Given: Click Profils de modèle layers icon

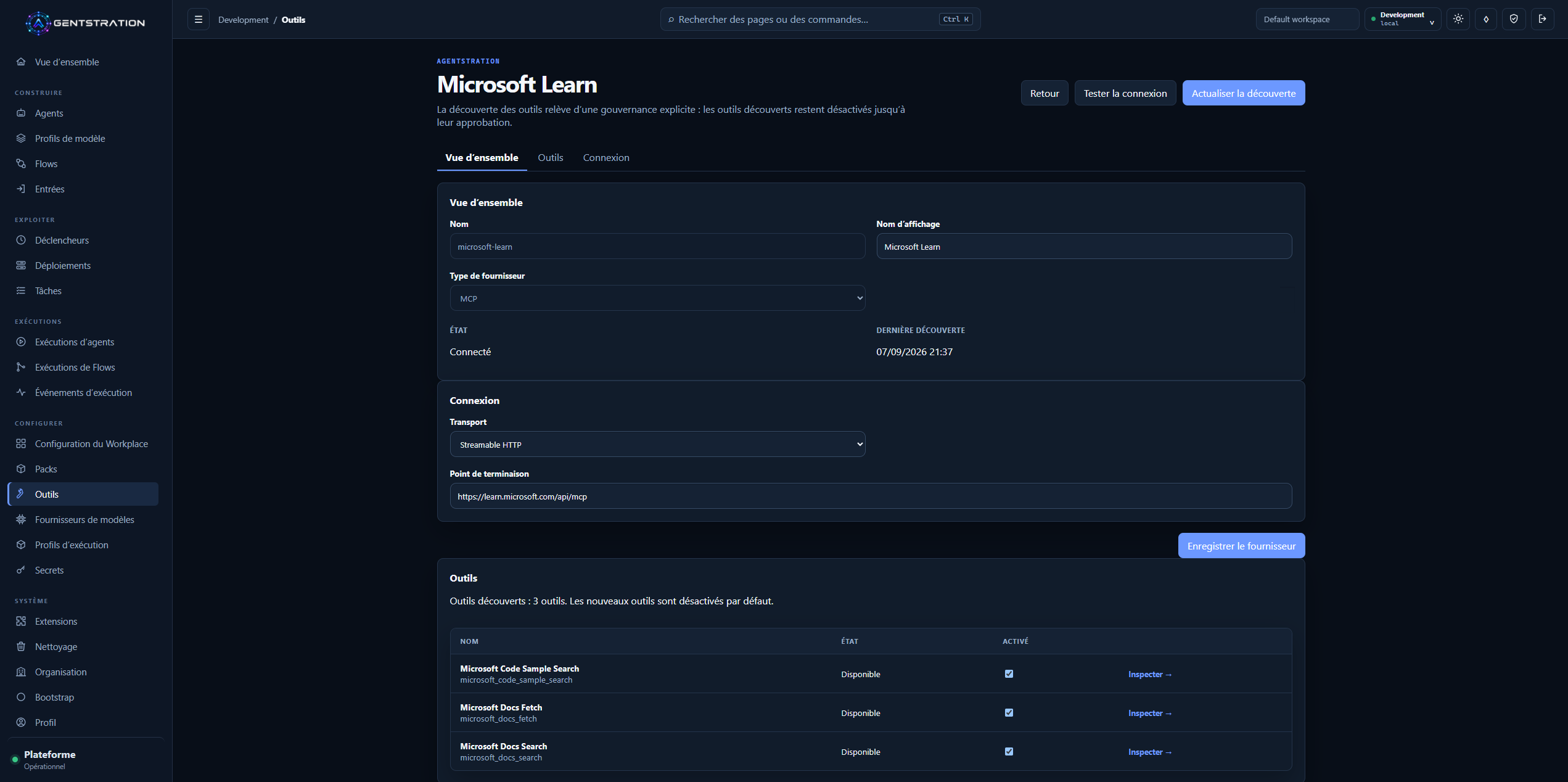Looking at the screenshot, I should pyautogui.click(x=21, y=138).
